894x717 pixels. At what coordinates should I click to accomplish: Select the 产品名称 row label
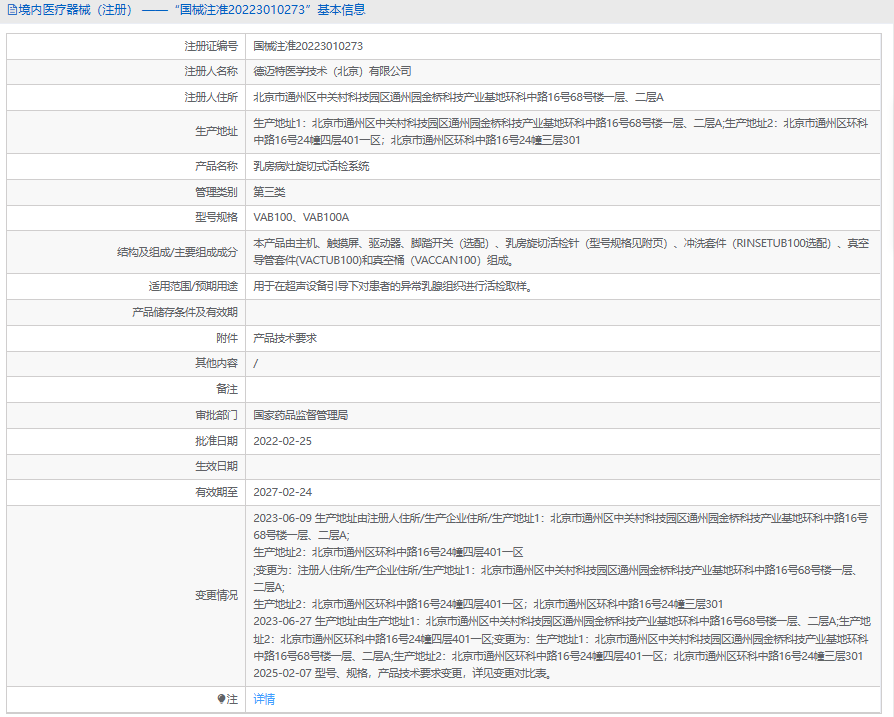216,166
